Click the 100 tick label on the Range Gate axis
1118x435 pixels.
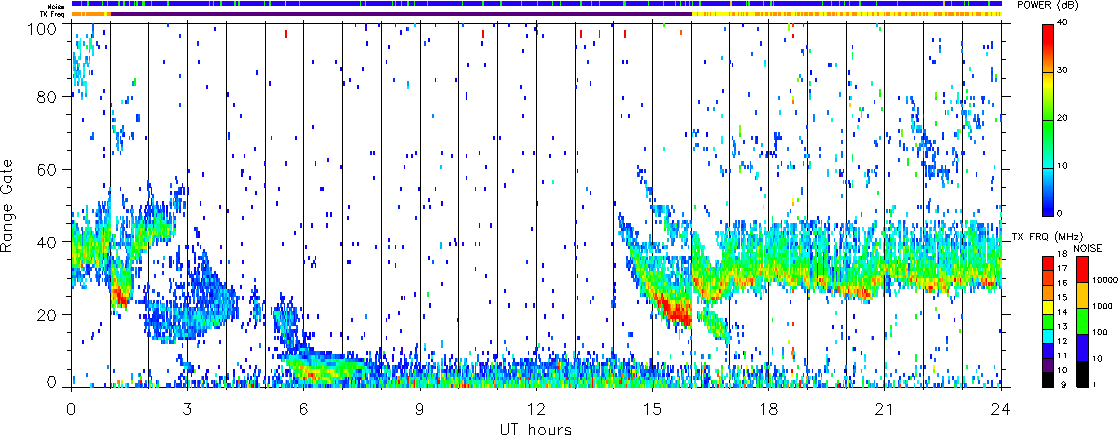click(x=50, y=28)
